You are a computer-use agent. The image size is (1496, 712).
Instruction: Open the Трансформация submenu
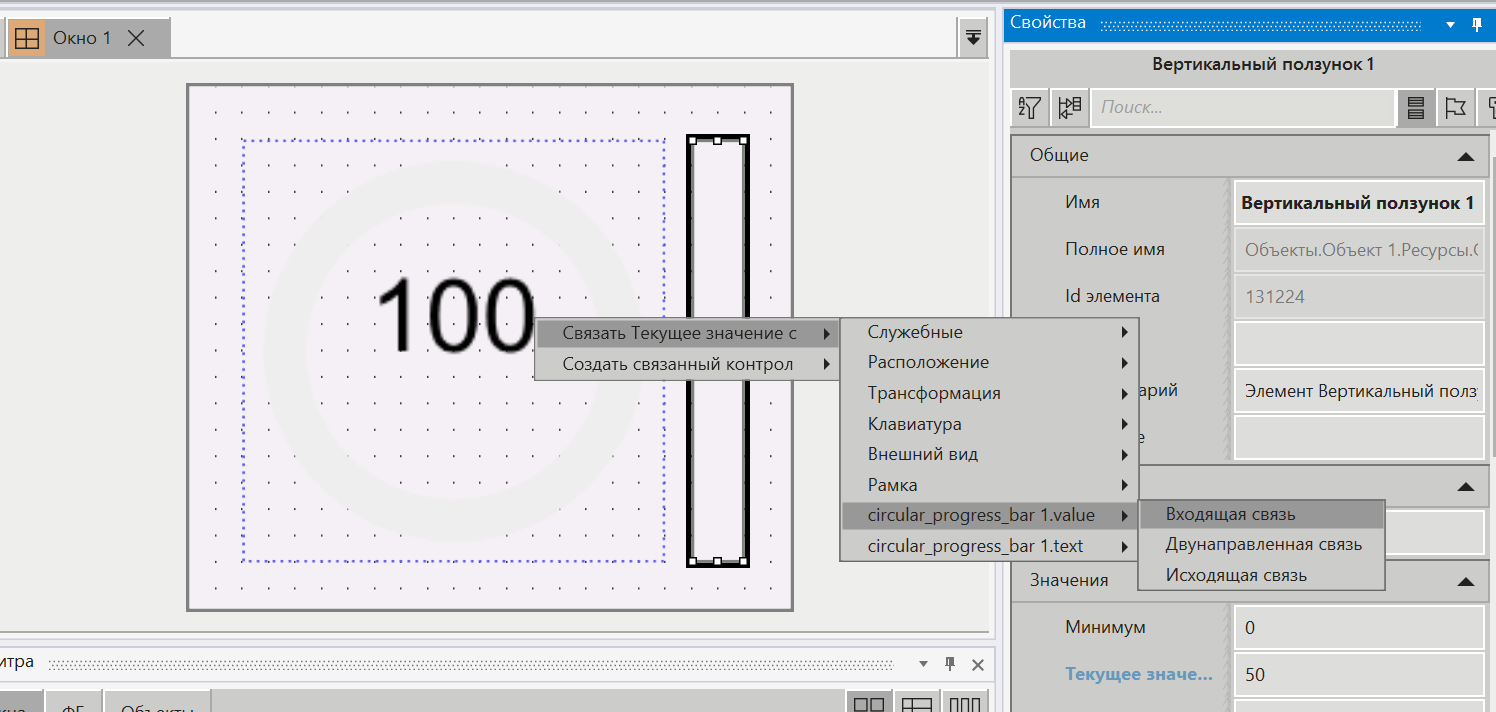[935, 393]
